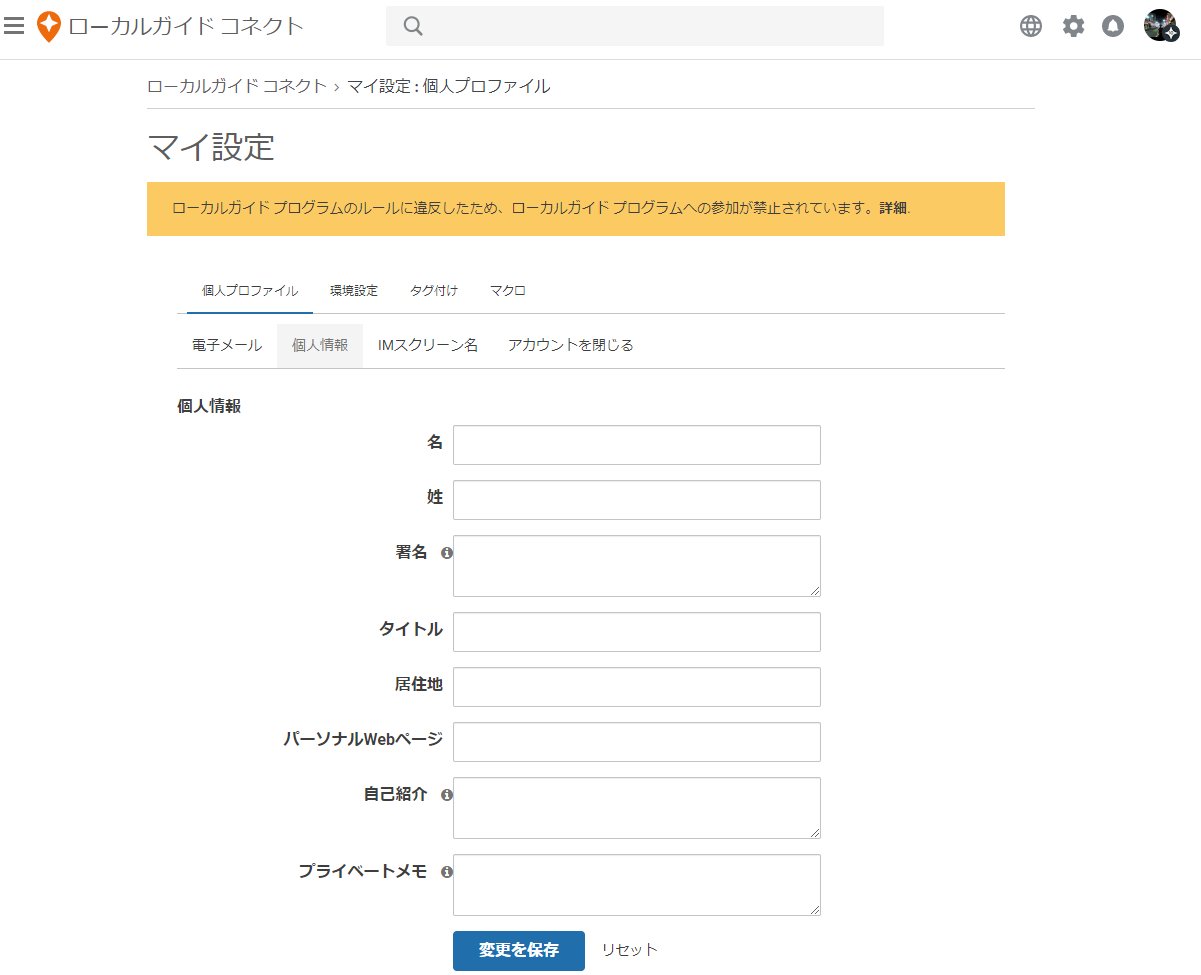Screen dimensions: 1201x975
Task: Open the hamburger menu icon
Action: 14,26
